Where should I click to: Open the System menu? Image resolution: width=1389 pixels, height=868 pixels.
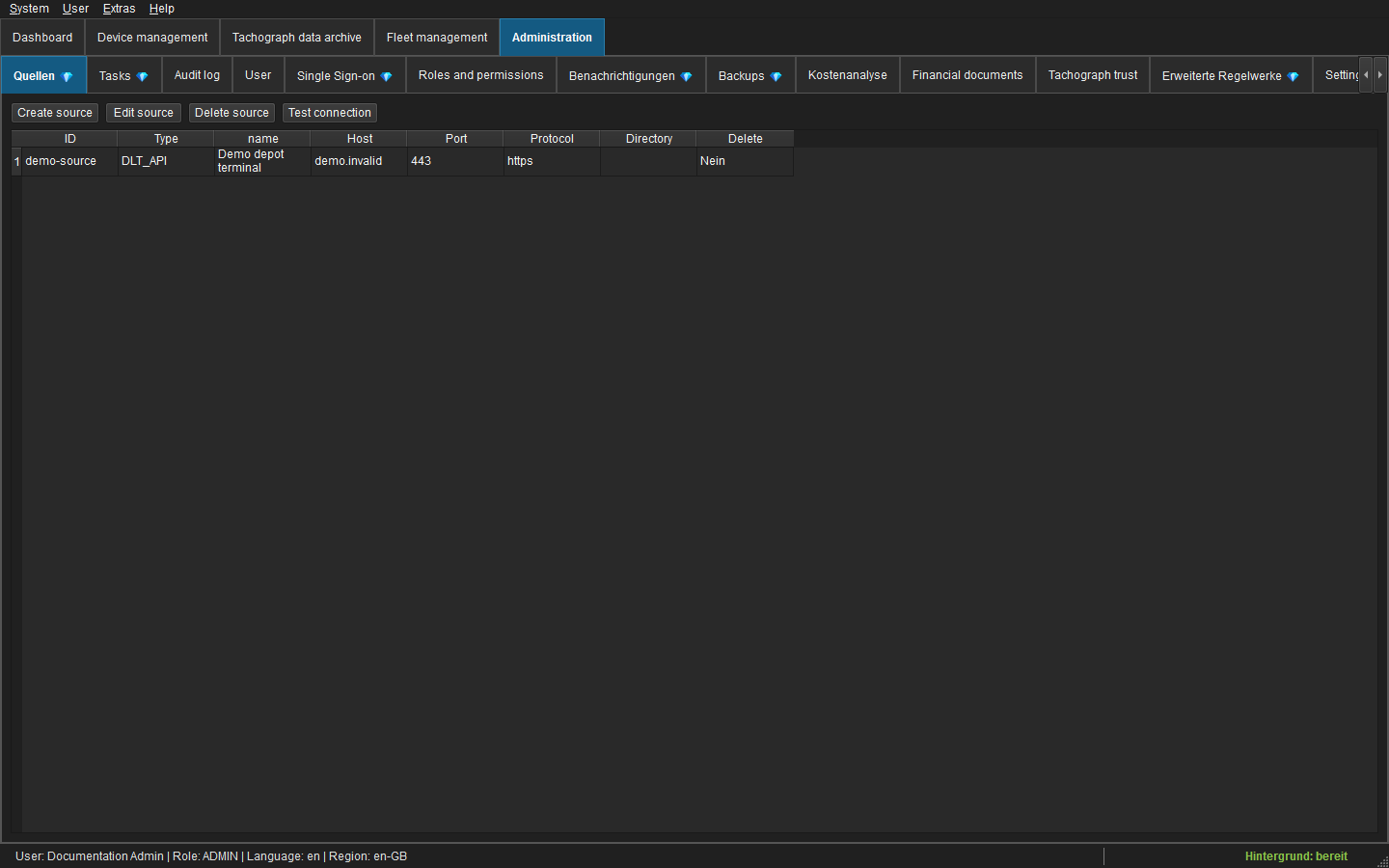click(29, 9)
